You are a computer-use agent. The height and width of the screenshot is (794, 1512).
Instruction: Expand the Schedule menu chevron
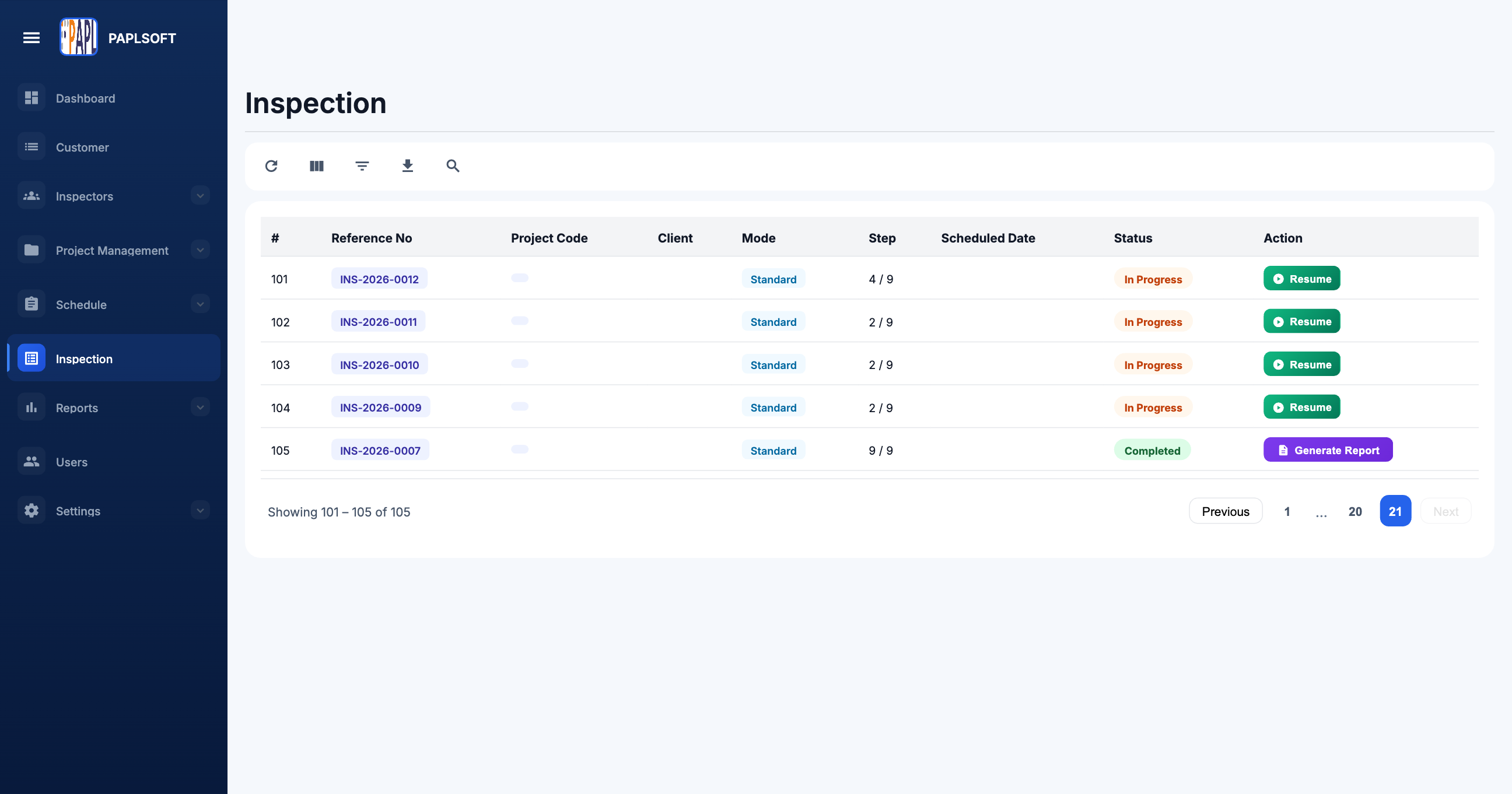tap(200, 304)
